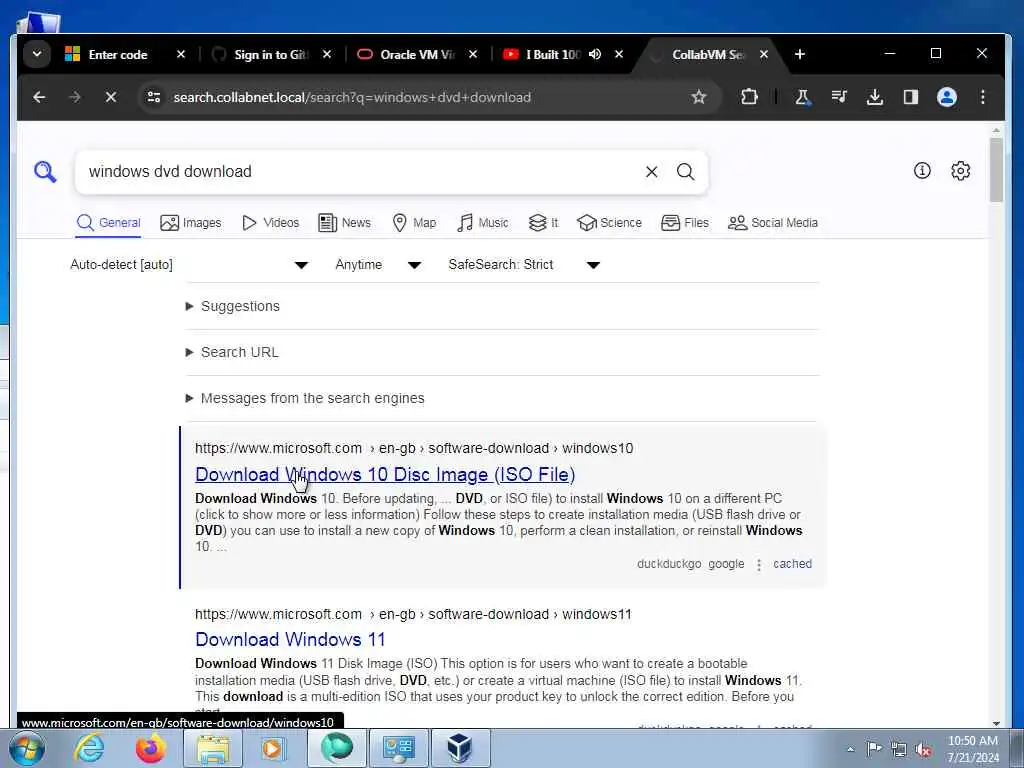Click the page vertical scrollbar thumb
The width and height of the screenshot is (1024, 768).
coord(996,169)
